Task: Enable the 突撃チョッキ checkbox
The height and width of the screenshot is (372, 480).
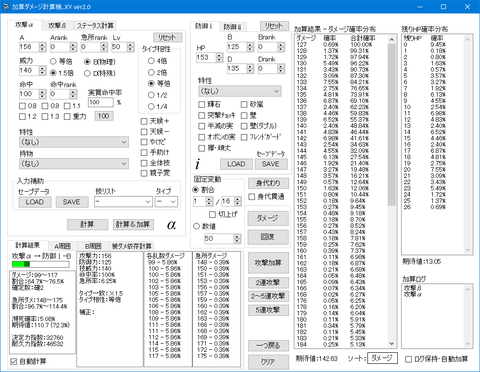Action: point(217,115)
